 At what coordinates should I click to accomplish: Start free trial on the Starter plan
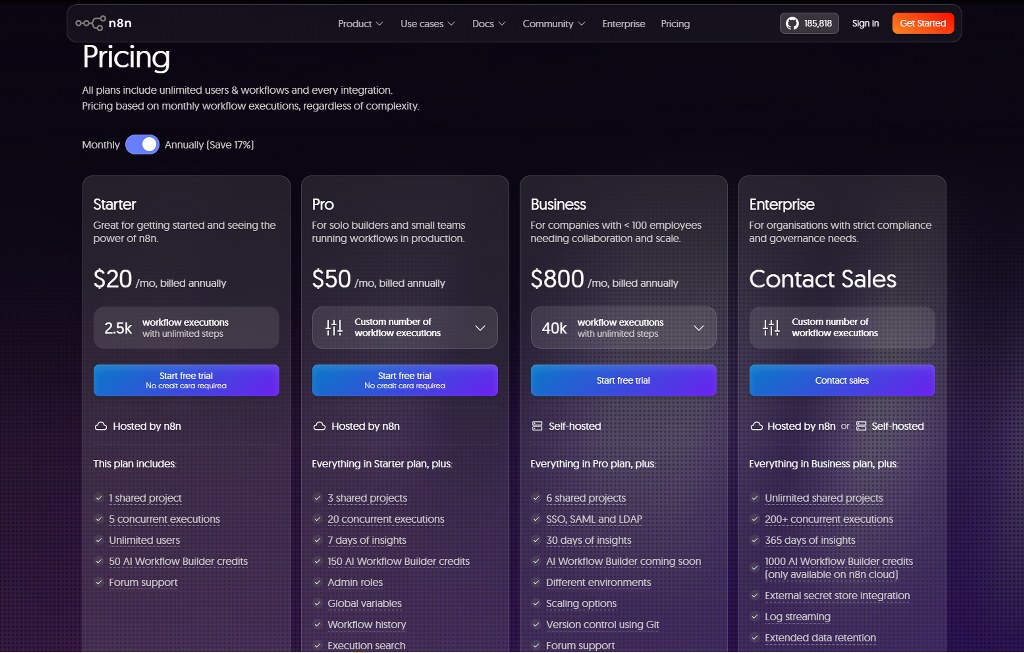click(186, 380)
